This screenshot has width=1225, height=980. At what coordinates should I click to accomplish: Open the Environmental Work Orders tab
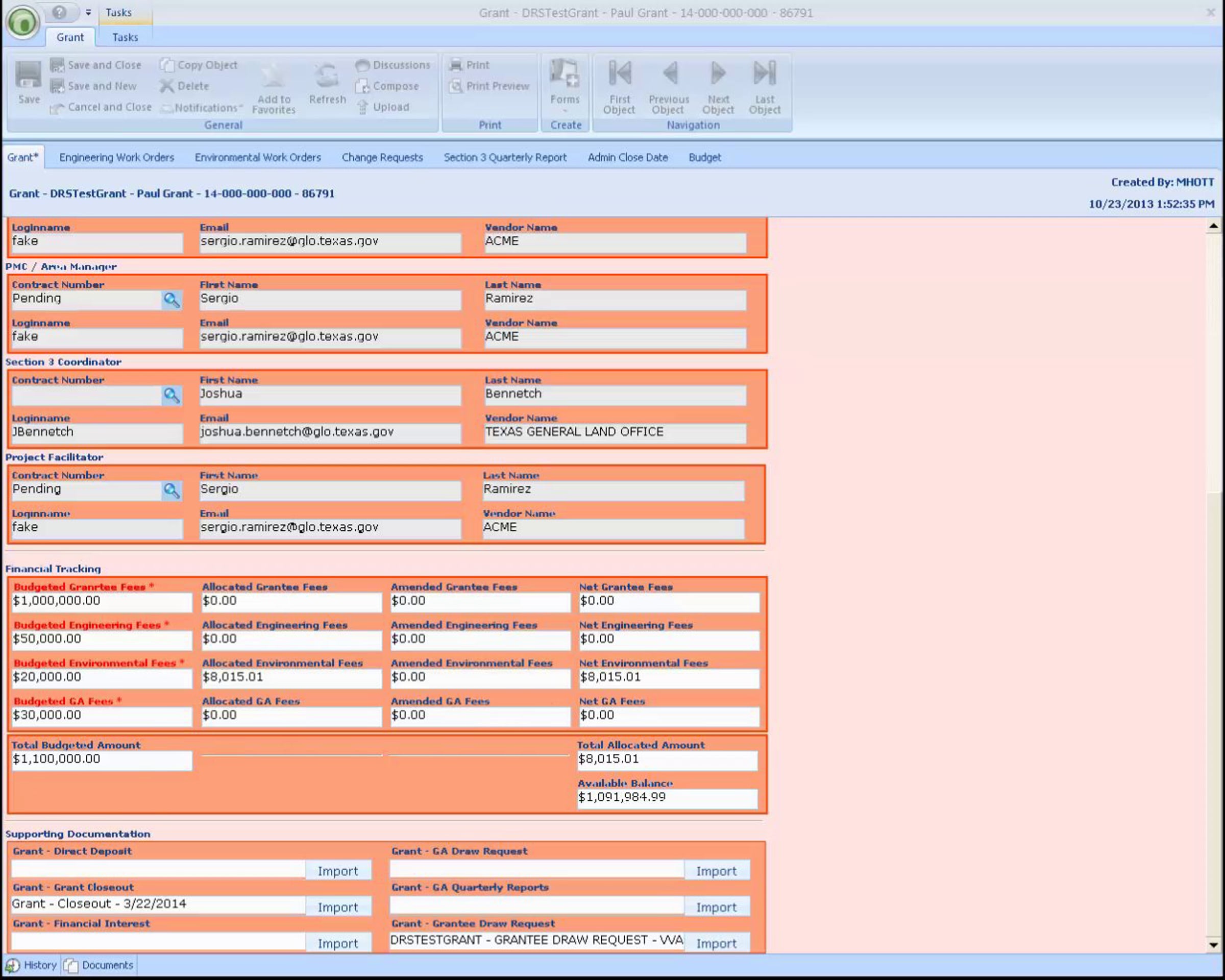click(x=257, y=157)
